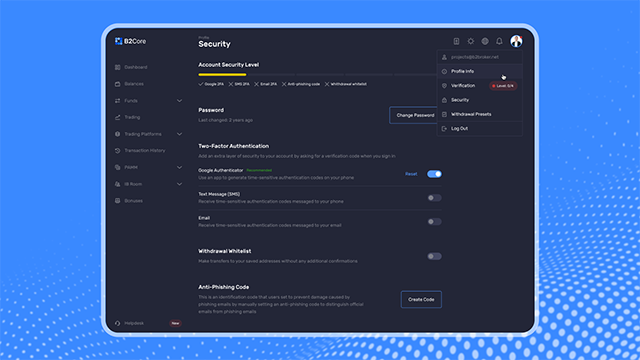The height and width of the screenshot is (360, 640).
Task: Click the New badge beside Helpdesk
Action: [x=175, y=323]
